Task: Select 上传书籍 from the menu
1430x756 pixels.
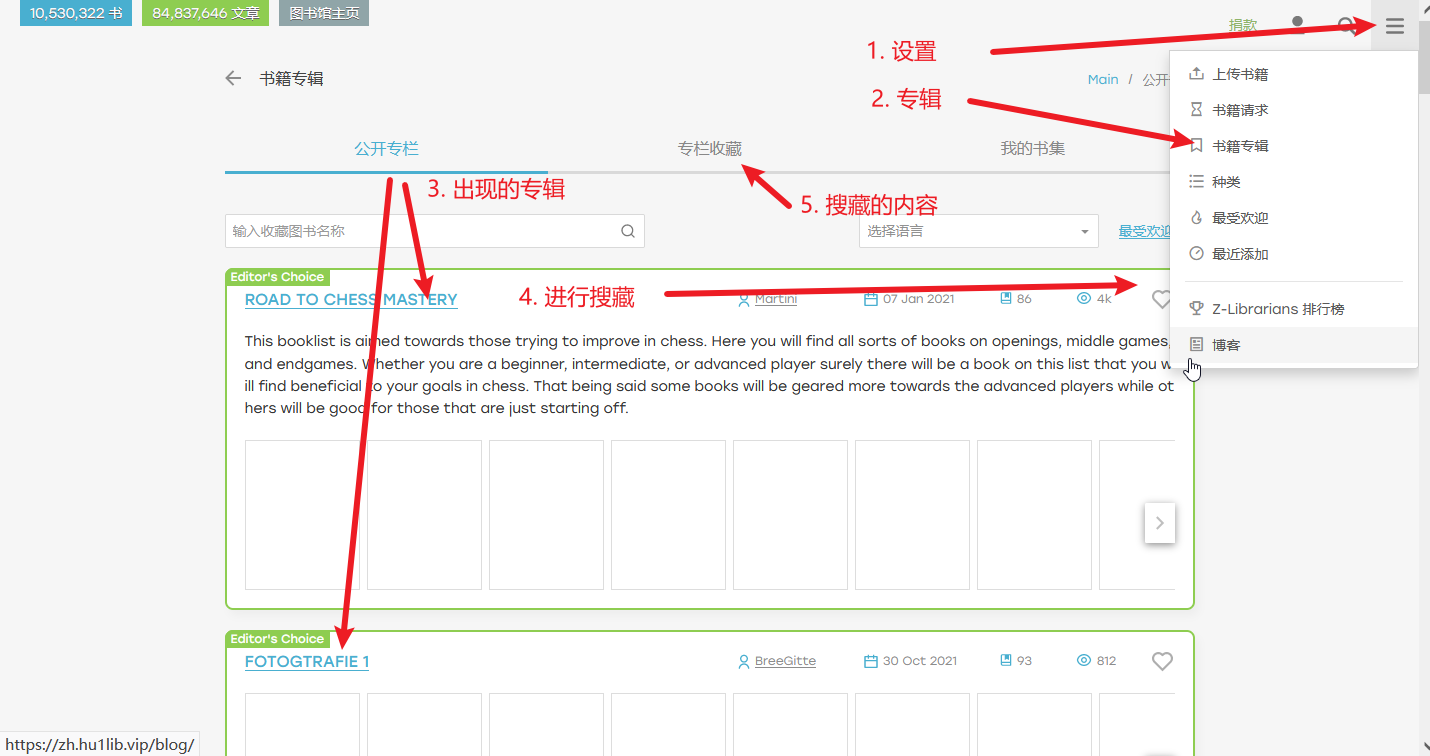Action: (1240, 74)
